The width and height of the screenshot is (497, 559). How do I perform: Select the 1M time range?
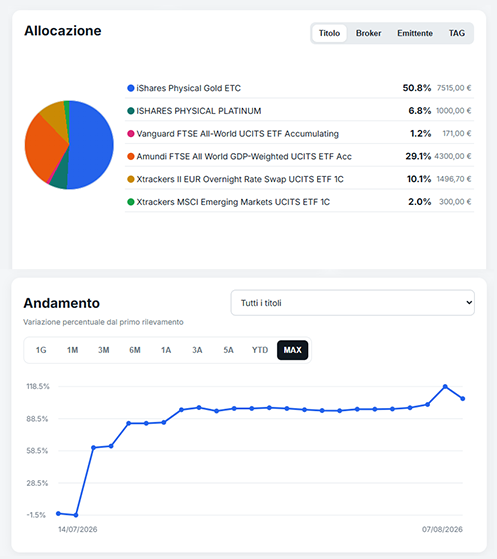click(72, 350)
